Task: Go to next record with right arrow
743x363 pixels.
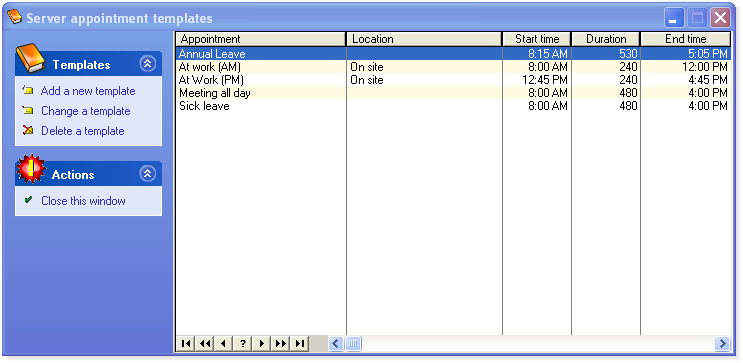Action: pos(262,343)
